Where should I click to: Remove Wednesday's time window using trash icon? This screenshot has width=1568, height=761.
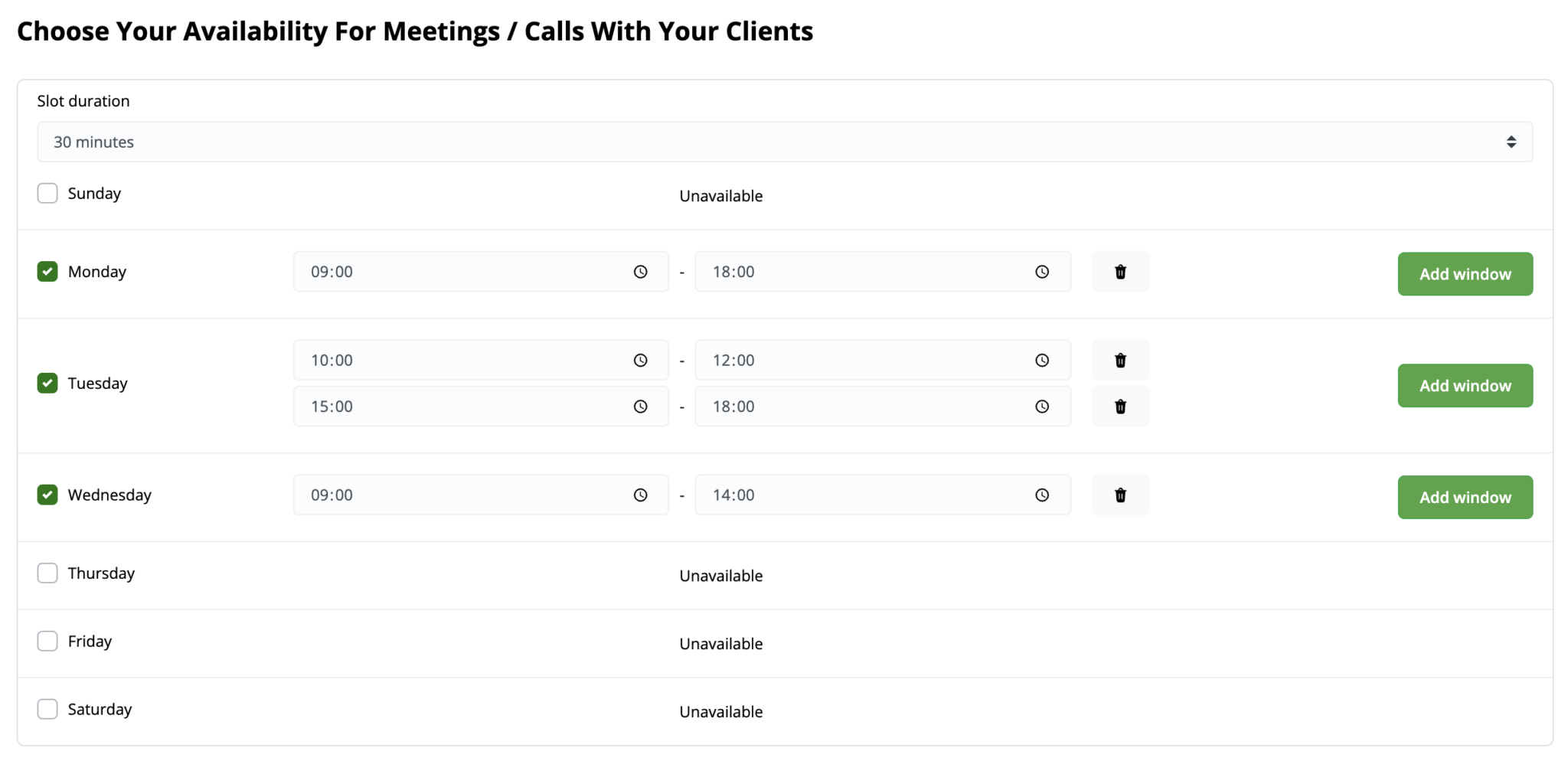click(x=1120, y=495)
